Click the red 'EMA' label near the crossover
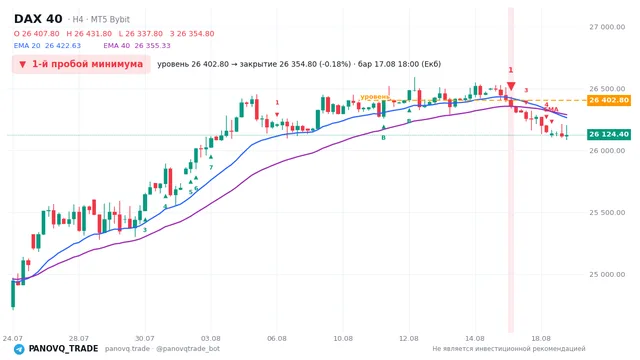640x360 pixels. (551, 109)
